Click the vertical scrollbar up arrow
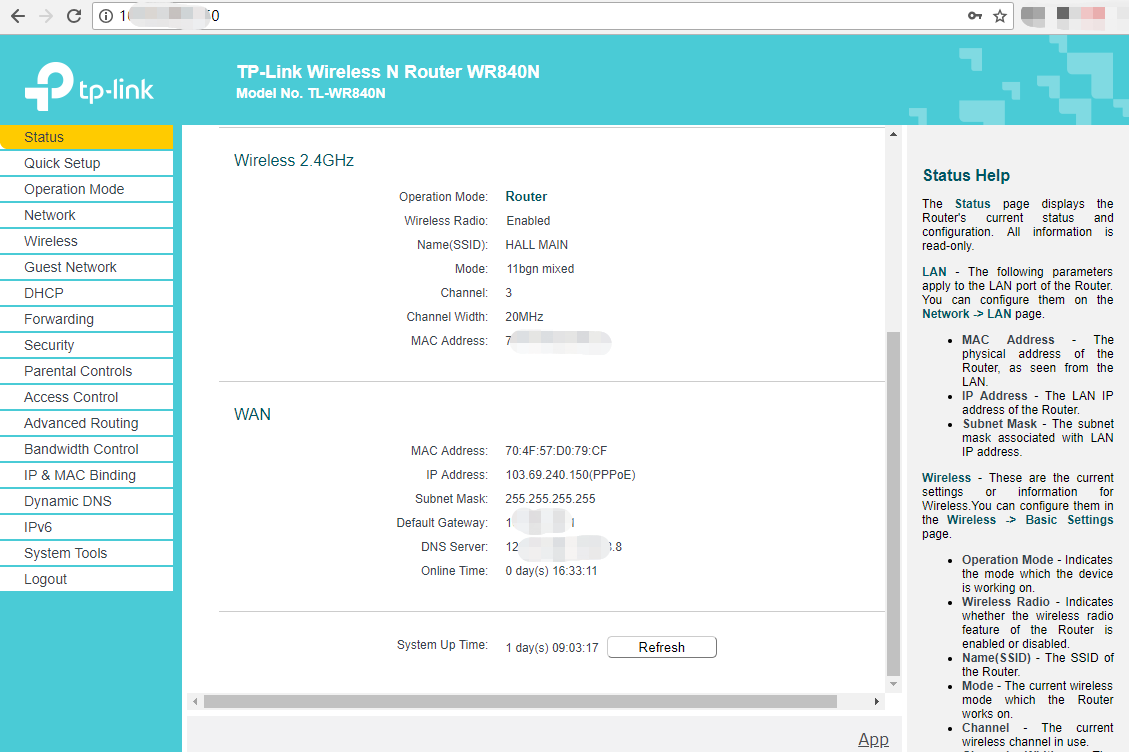 (x=894, y=135)
